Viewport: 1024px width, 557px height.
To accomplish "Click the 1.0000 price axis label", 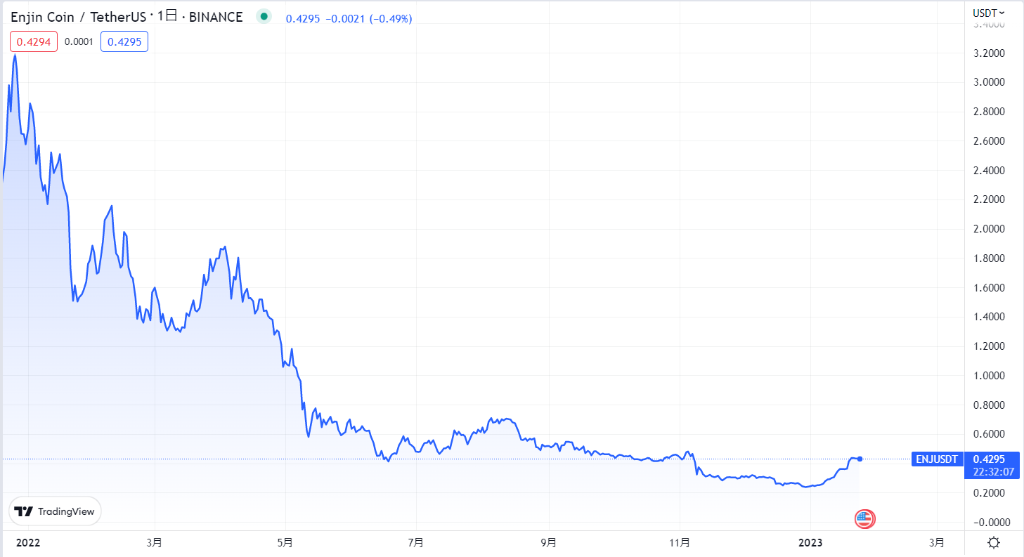I will 989,375.
